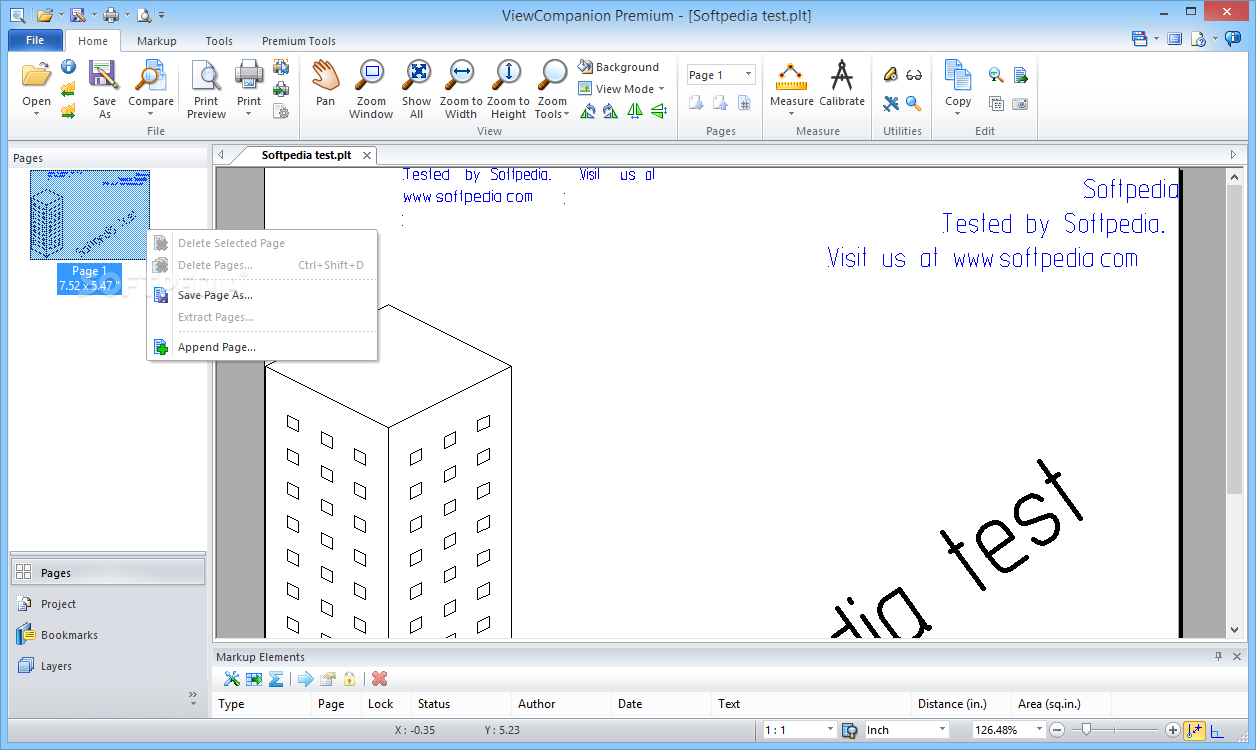Click the blue file info icon under Home tab
This screenshot has width=1256, height=750.
[68, 67]
